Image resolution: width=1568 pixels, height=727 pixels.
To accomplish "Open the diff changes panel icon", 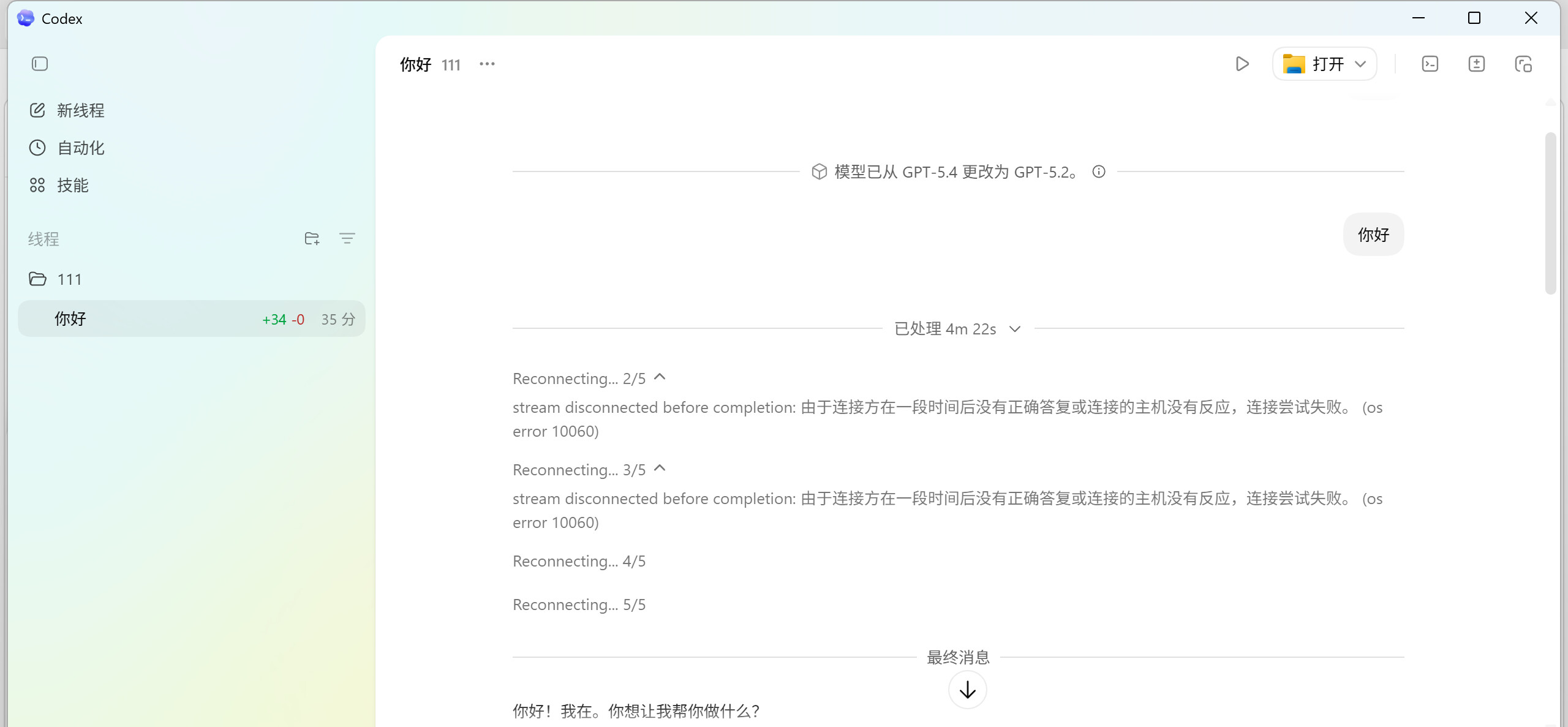I will pyautogui.click(x=1477, y=64).
